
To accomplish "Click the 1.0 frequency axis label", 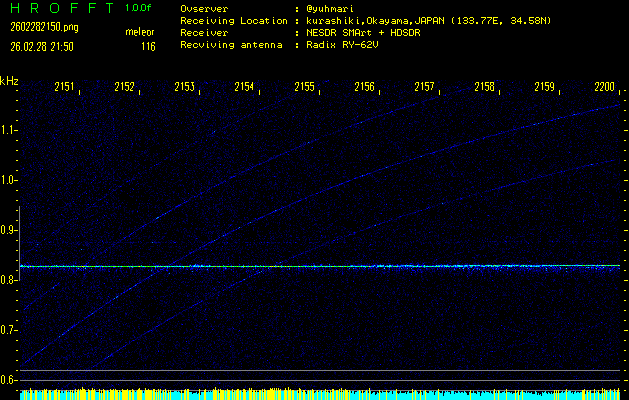I will tap(9, 180).
